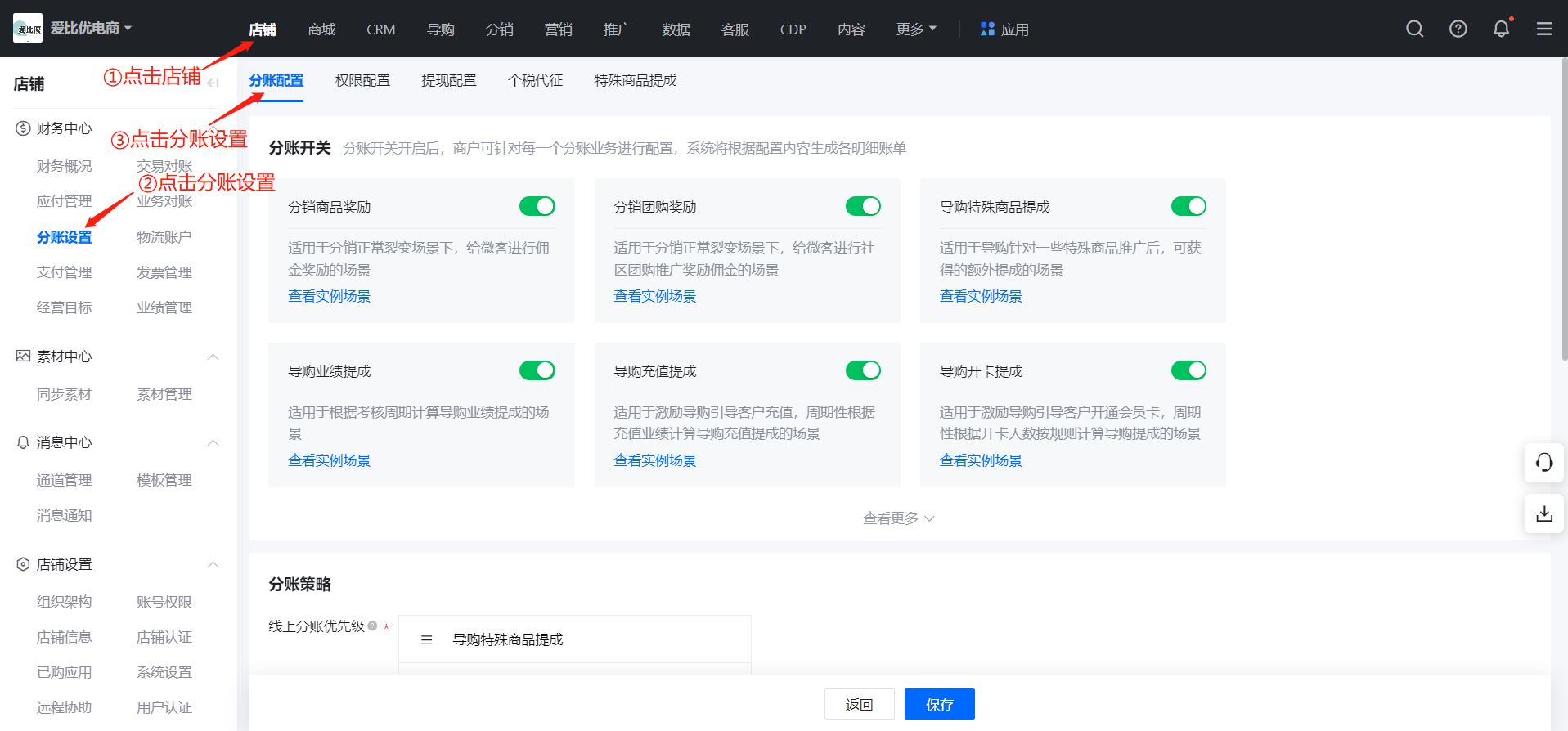The width and height of the screenshot is (1568, 731).
Task: View 查看实例场景 under 导购业绩提成
Action: [330, 460]
